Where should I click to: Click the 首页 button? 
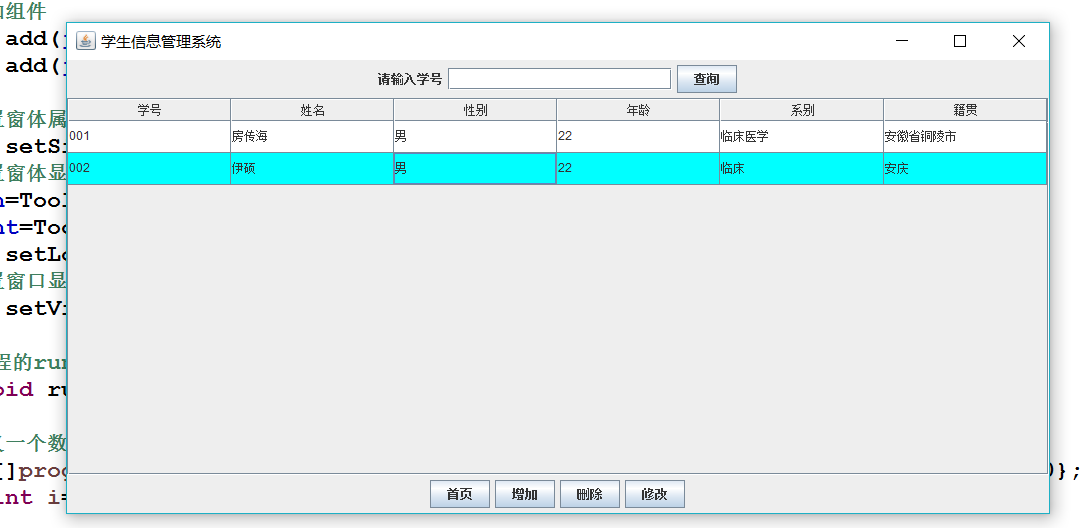tap(460, 494)
